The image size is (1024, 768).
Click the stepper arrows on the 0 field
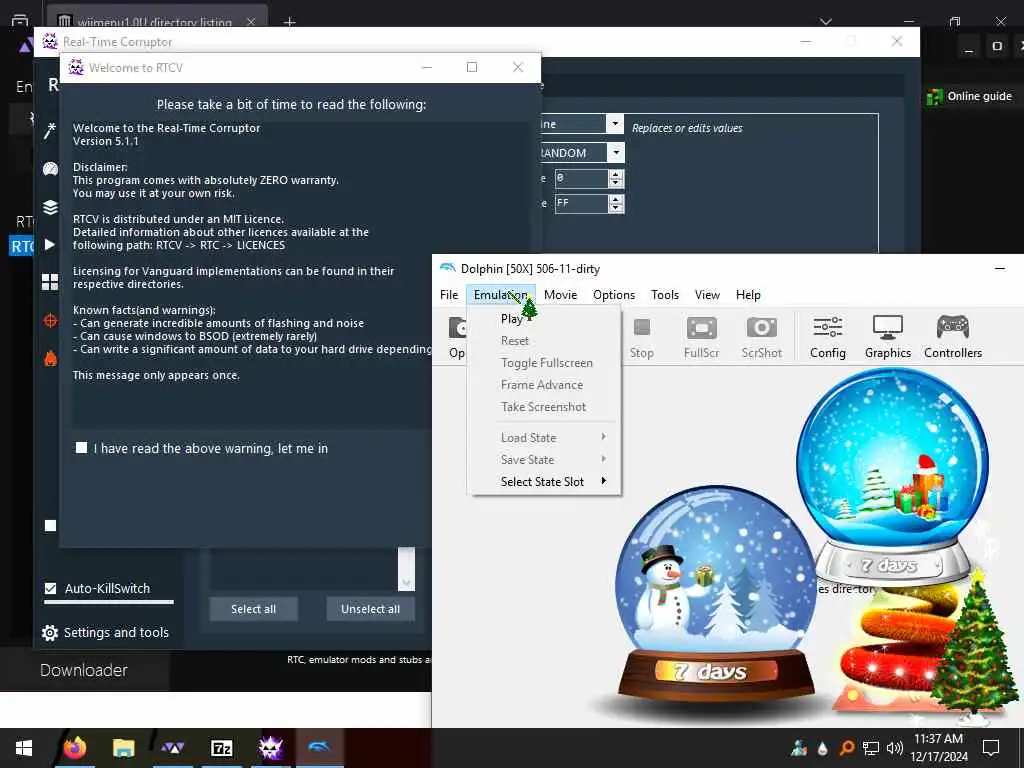[616, 178]
